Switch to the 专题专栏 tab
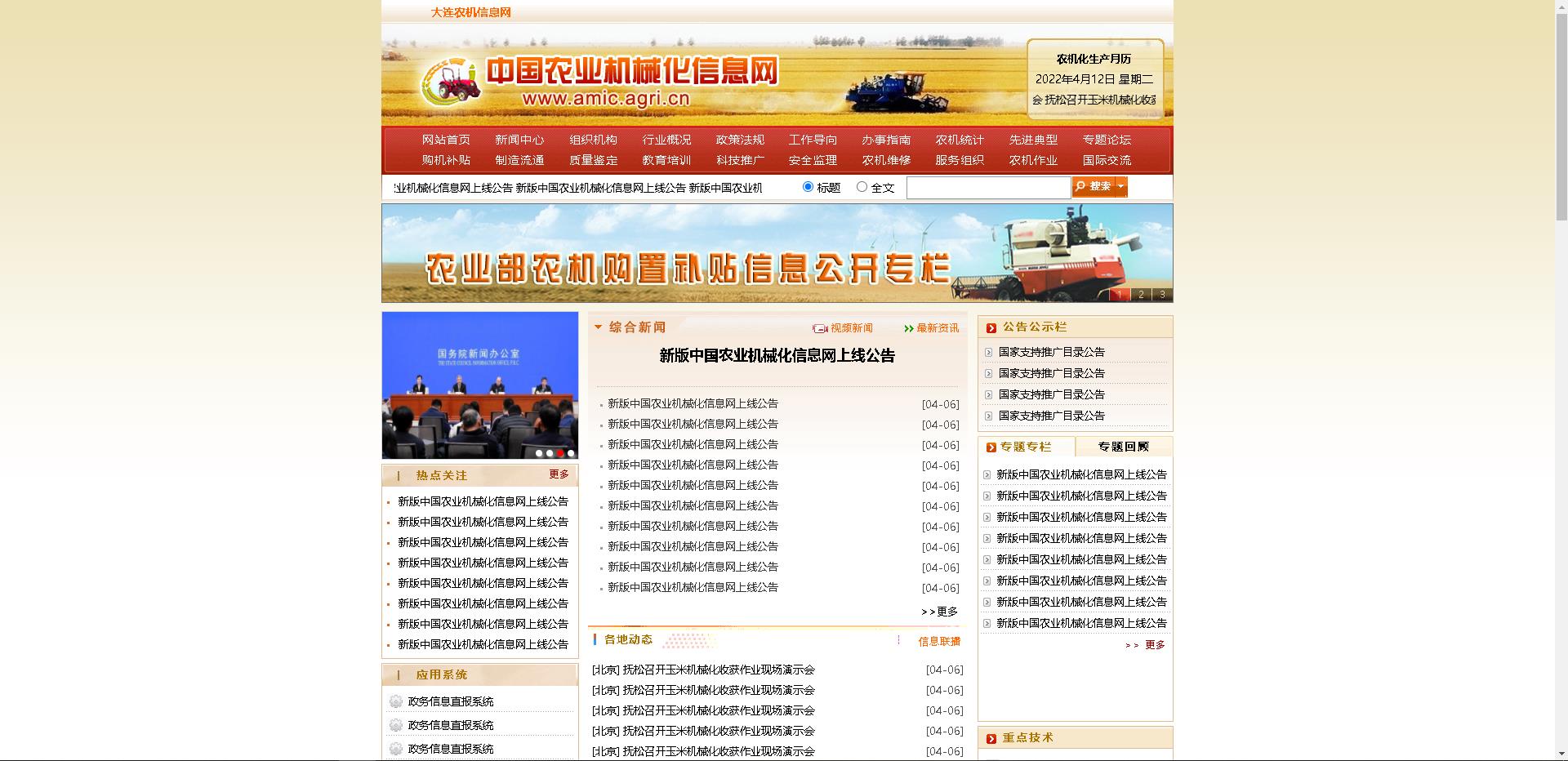 1027,447
